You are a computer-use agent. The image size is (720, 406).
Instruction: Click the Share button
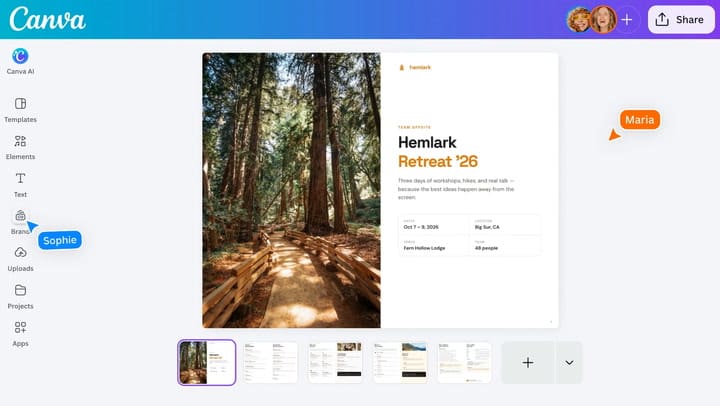click(x=681, y=20)
